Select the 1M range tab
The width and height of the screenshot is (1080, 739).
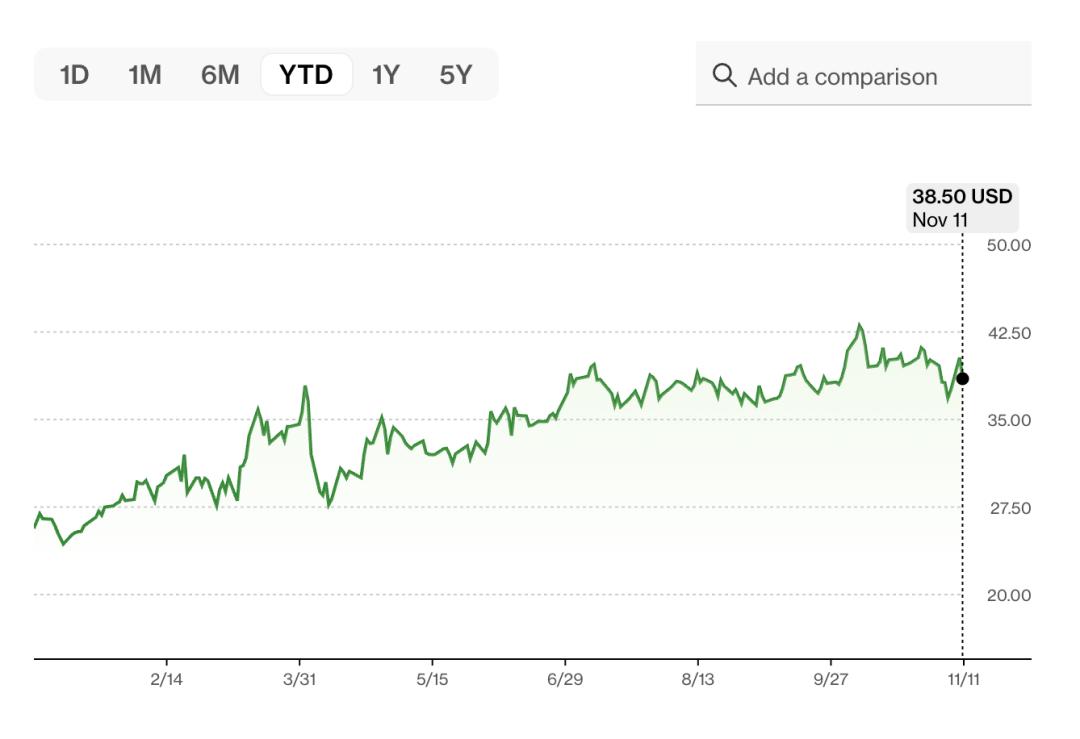[144, 75]
